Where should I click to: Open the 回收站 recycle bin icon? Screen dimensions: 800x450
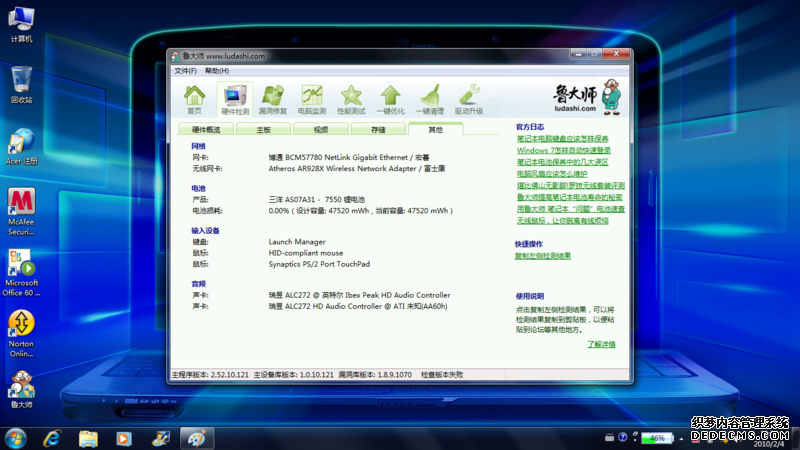coord(21,85)
